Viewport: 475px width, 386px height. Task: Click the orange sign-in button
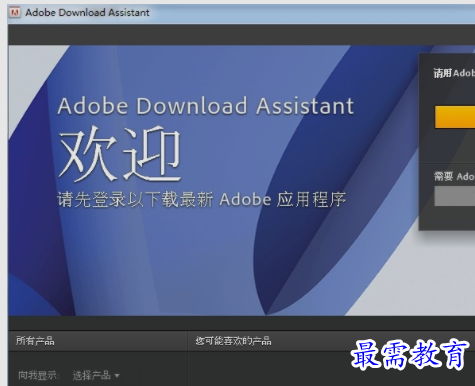pyautogui.click(x=455, y=117)
